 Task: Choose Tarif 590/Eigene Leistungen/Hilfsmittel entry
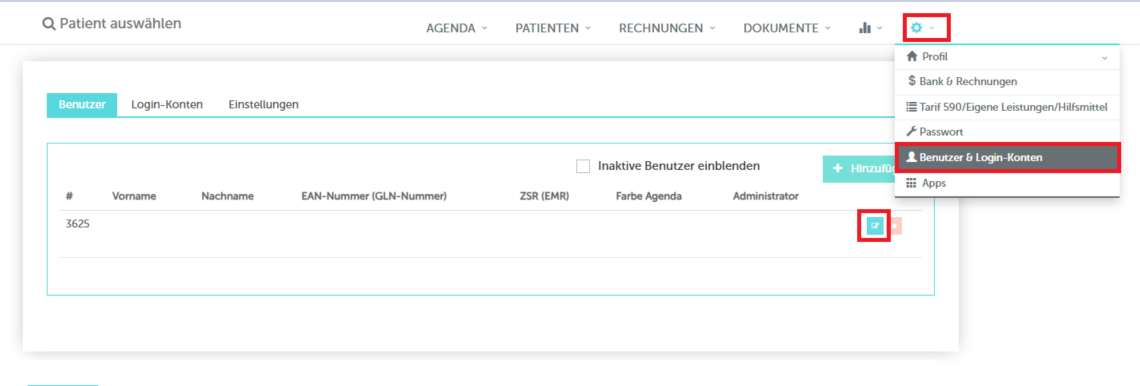pos(1007,107)
